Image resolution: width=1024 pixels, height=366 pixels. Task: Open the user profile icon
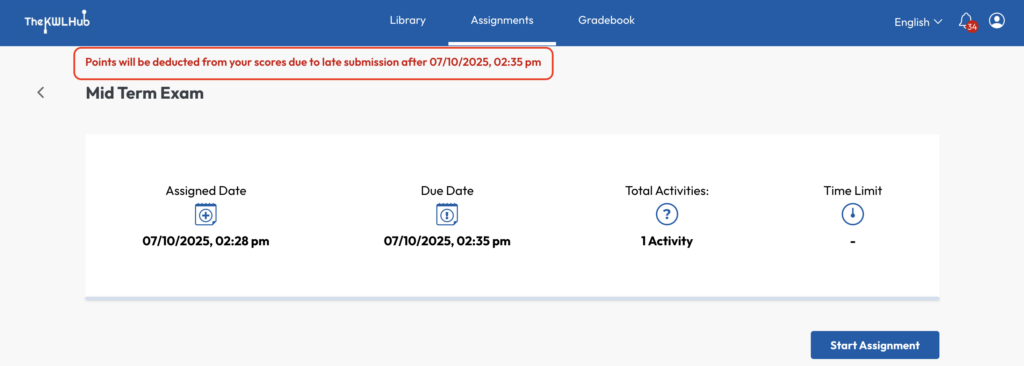[x=997, y=21]
